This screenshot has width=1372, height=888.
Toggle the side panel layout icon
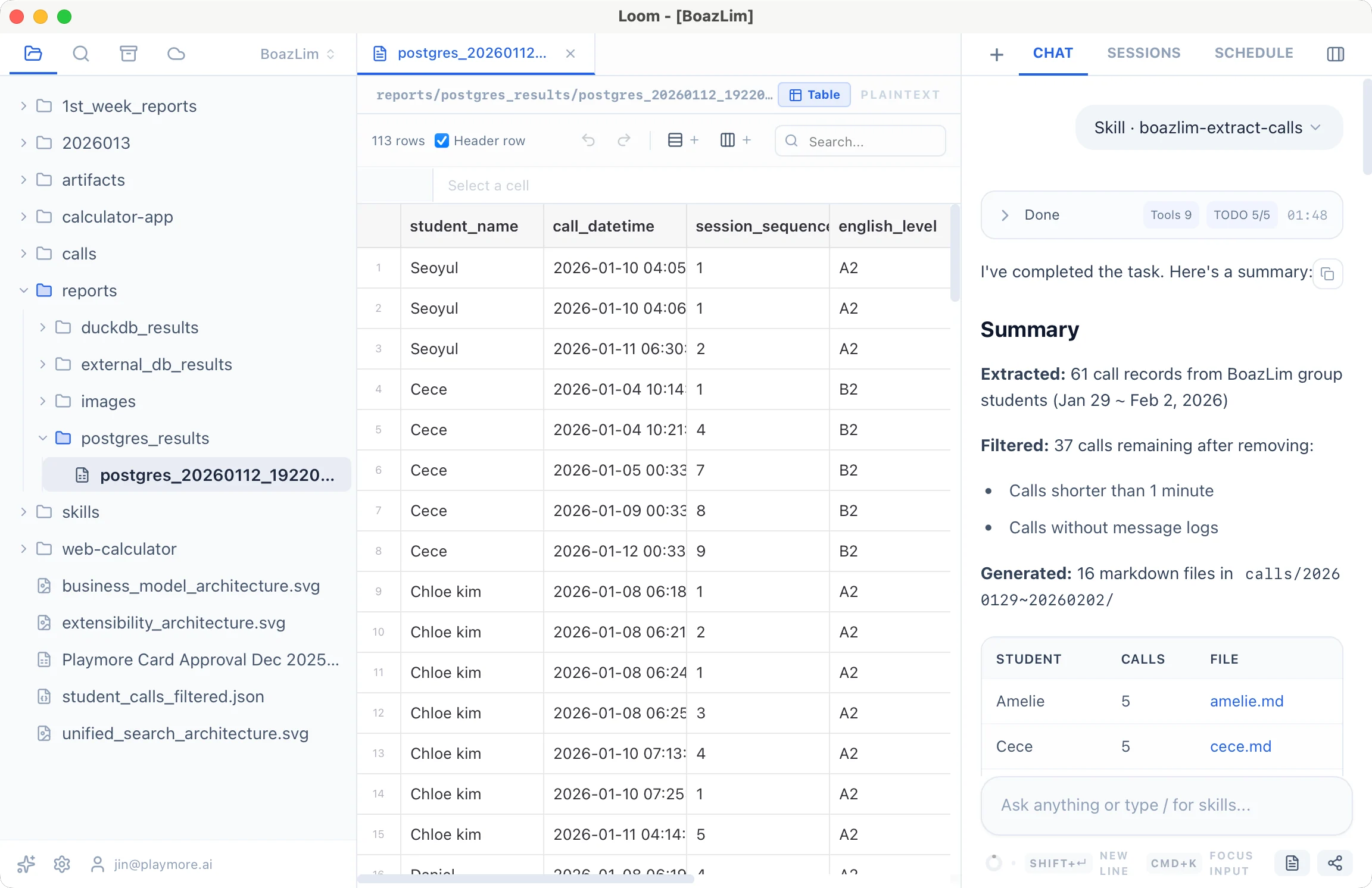(x=1335, y=54)
